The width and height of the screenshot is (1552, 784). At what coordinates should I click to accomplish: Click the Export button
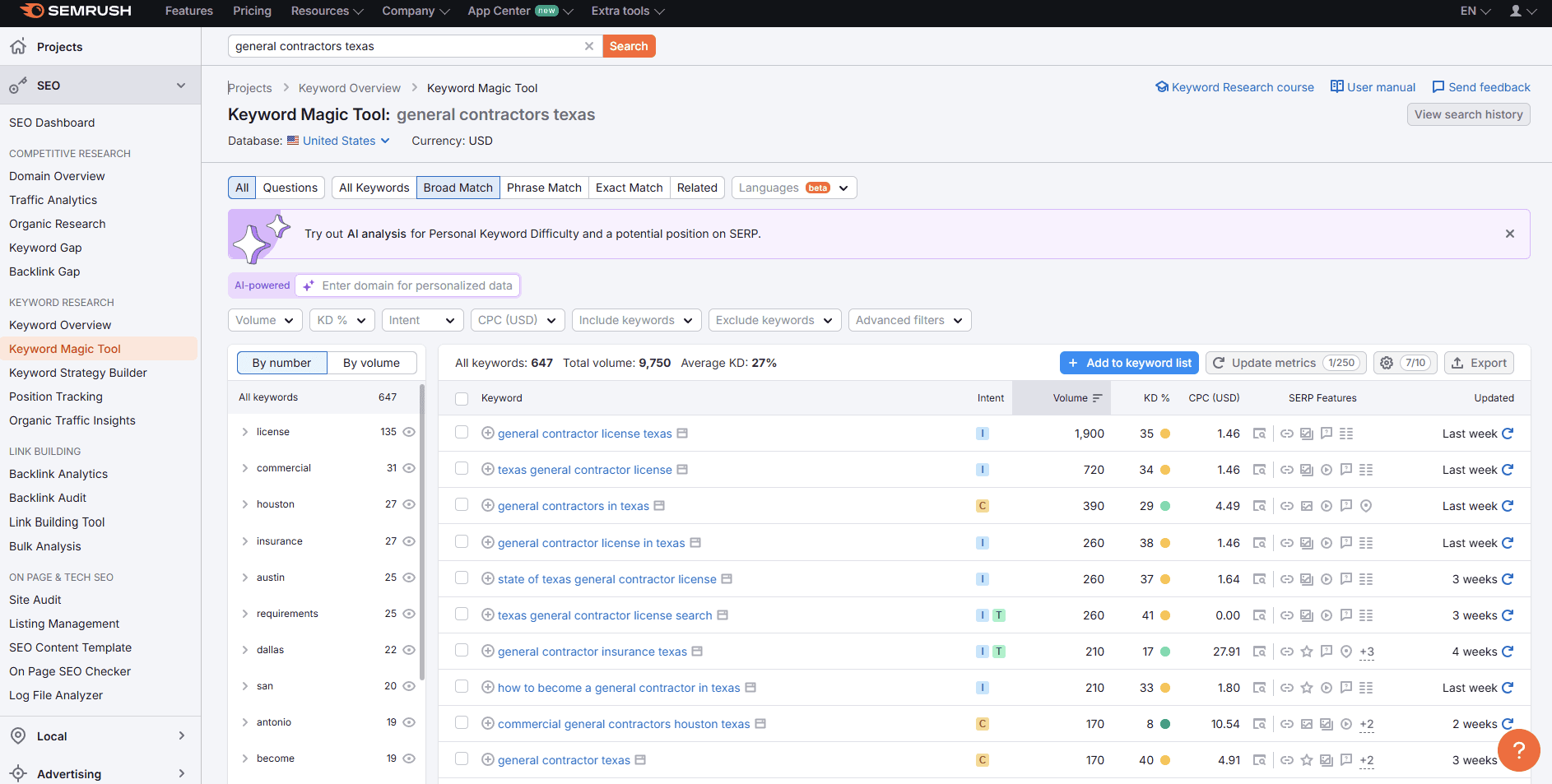1479,363
